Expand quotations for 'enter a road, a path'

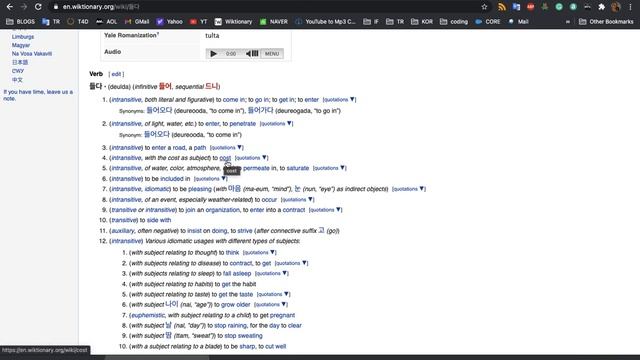226,148
